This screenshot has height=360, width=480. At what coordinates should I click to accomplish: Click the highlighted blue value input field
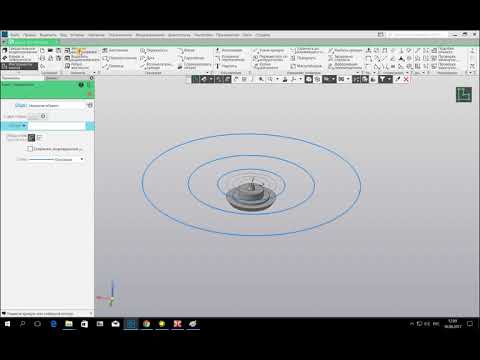point(57,126)
